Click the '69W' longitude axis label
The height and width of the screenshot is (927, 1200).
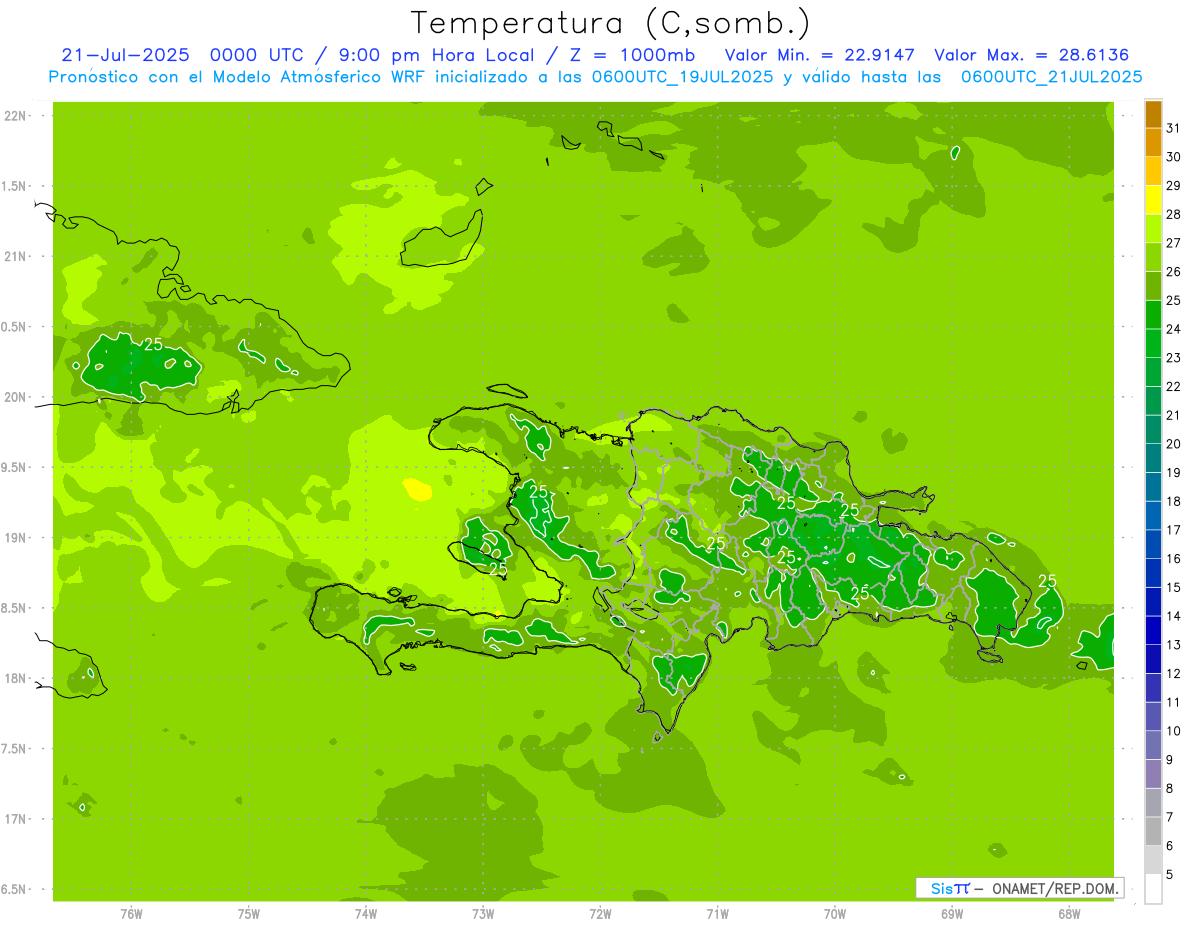pos(952,914)
